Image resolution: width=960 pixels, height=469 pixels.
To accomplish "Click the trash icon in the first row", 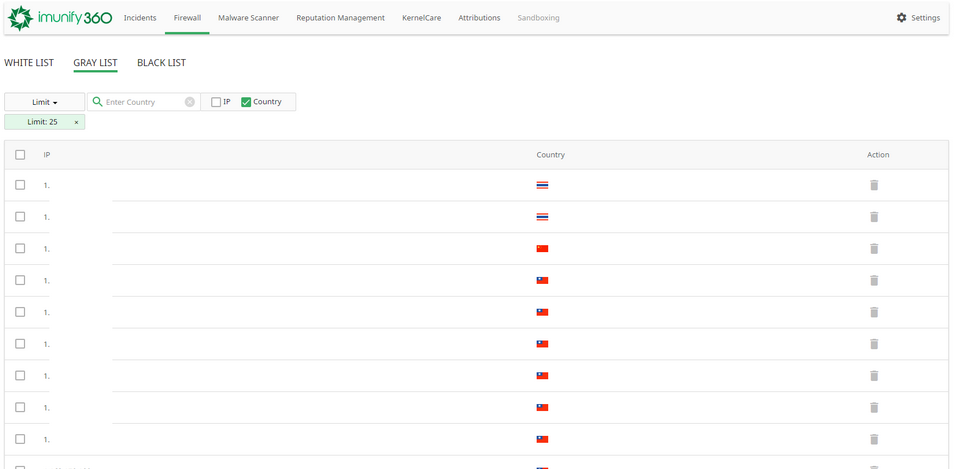I will click(x=874, y=185).
